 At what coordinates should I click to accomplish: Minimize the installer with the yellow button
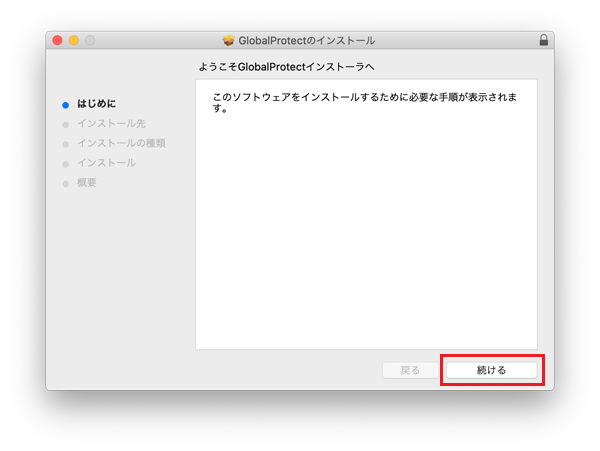(73, 40)
